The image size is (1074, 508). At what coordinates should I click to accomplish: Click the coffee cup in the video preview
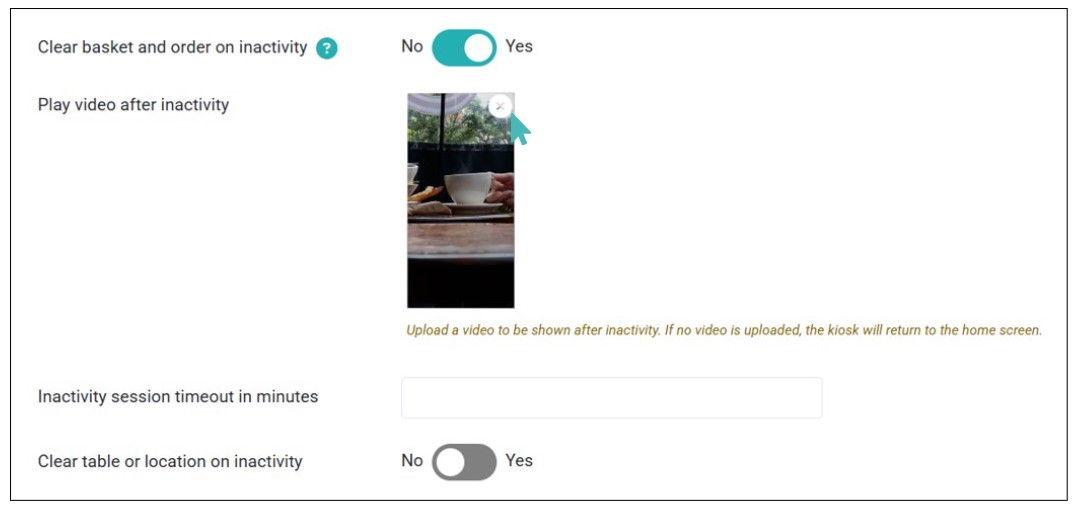pos(468,186)
